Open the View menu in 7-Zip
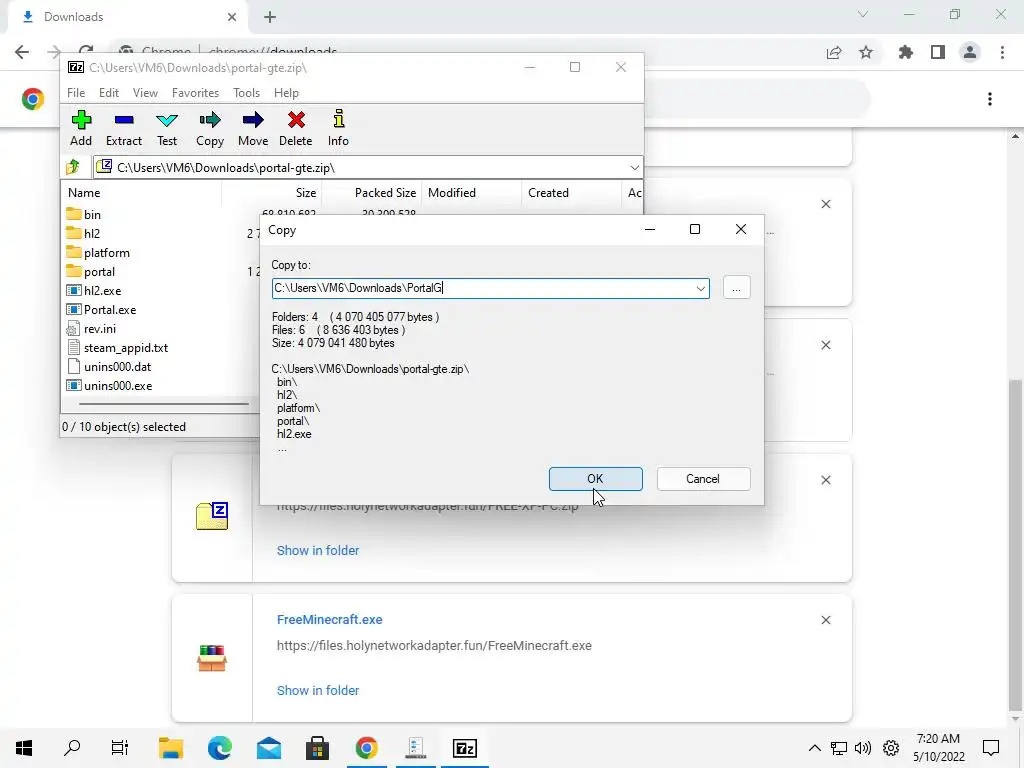The width and height of the screenshot is (1024, 768). (145, 93)
